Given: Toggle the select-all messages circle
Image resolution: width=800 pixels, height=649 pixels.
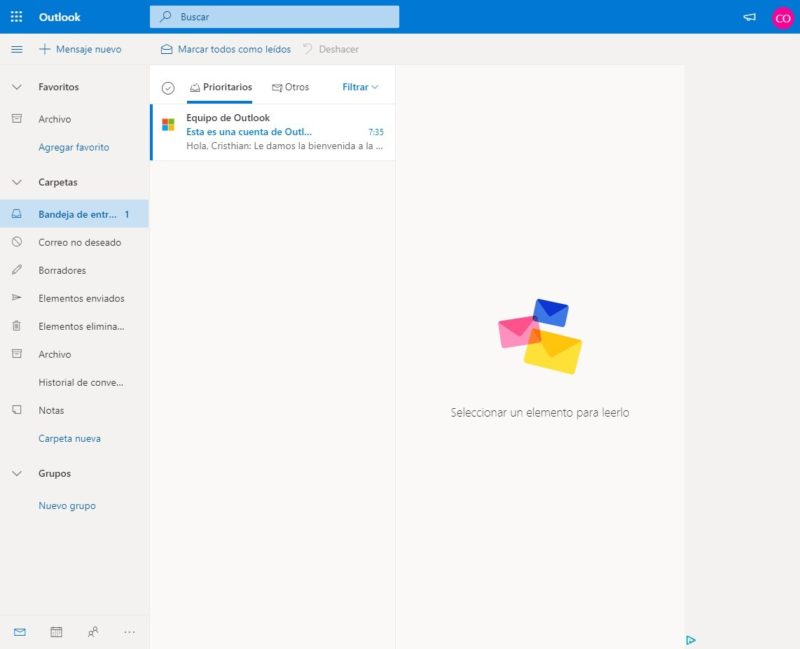Looking at the screenshot, I should [168, 88].
